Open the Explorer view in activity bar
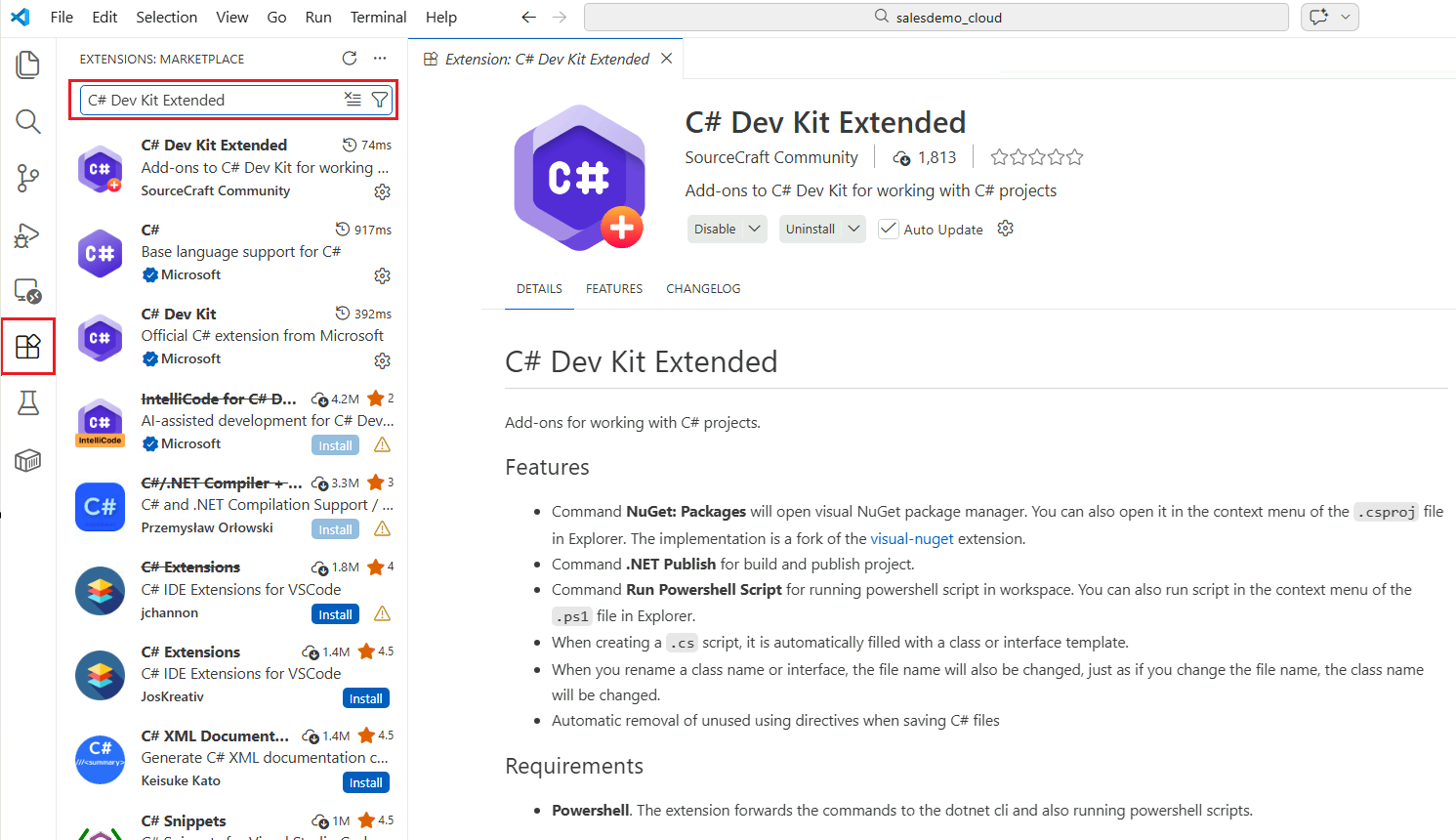1456x840 pixels. pyautogui.click(x=28, y=65)
